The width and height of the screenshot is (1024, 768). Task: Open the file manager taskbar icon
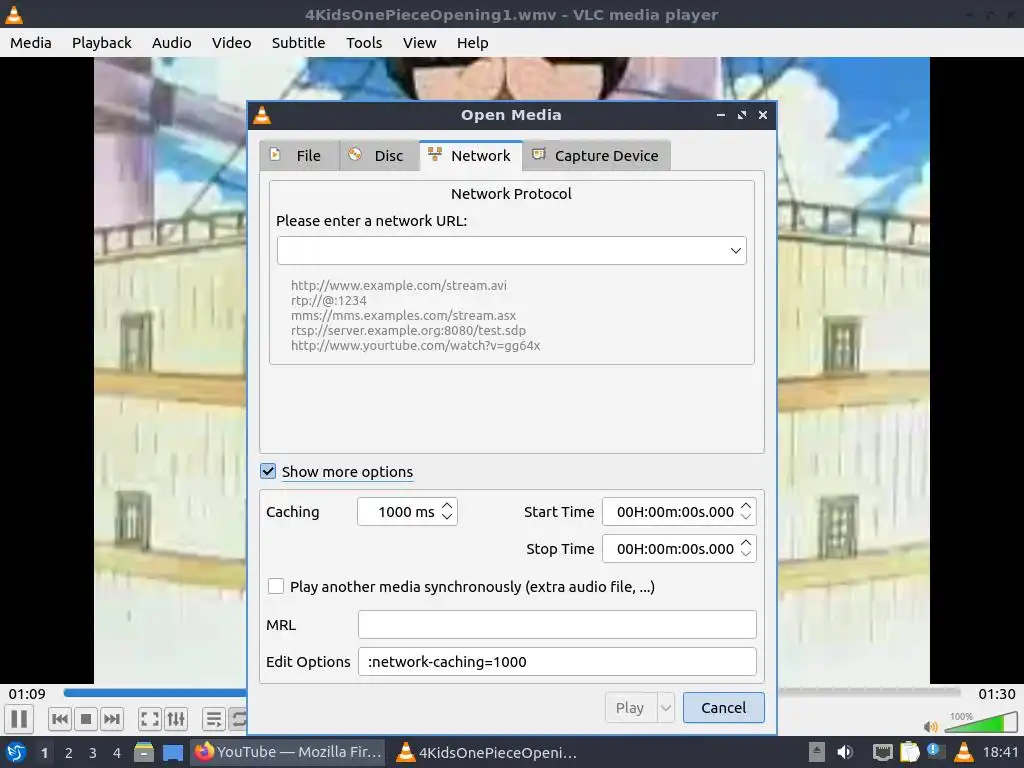[144, 752]
